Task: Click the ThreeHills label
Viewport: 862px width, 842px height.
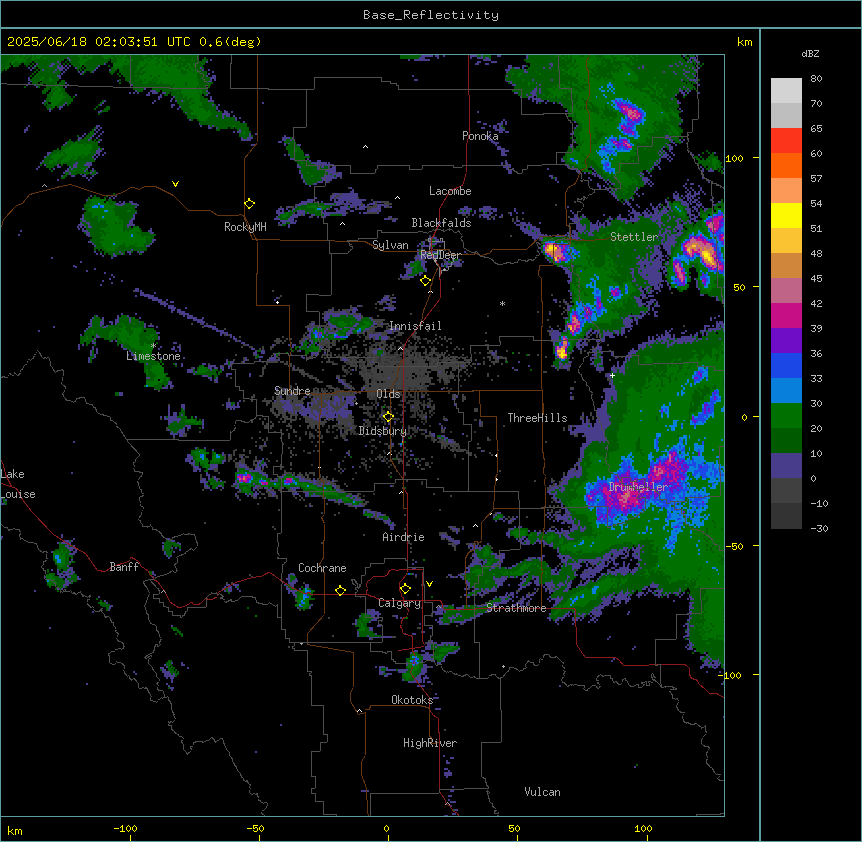Action: (537, 418)
